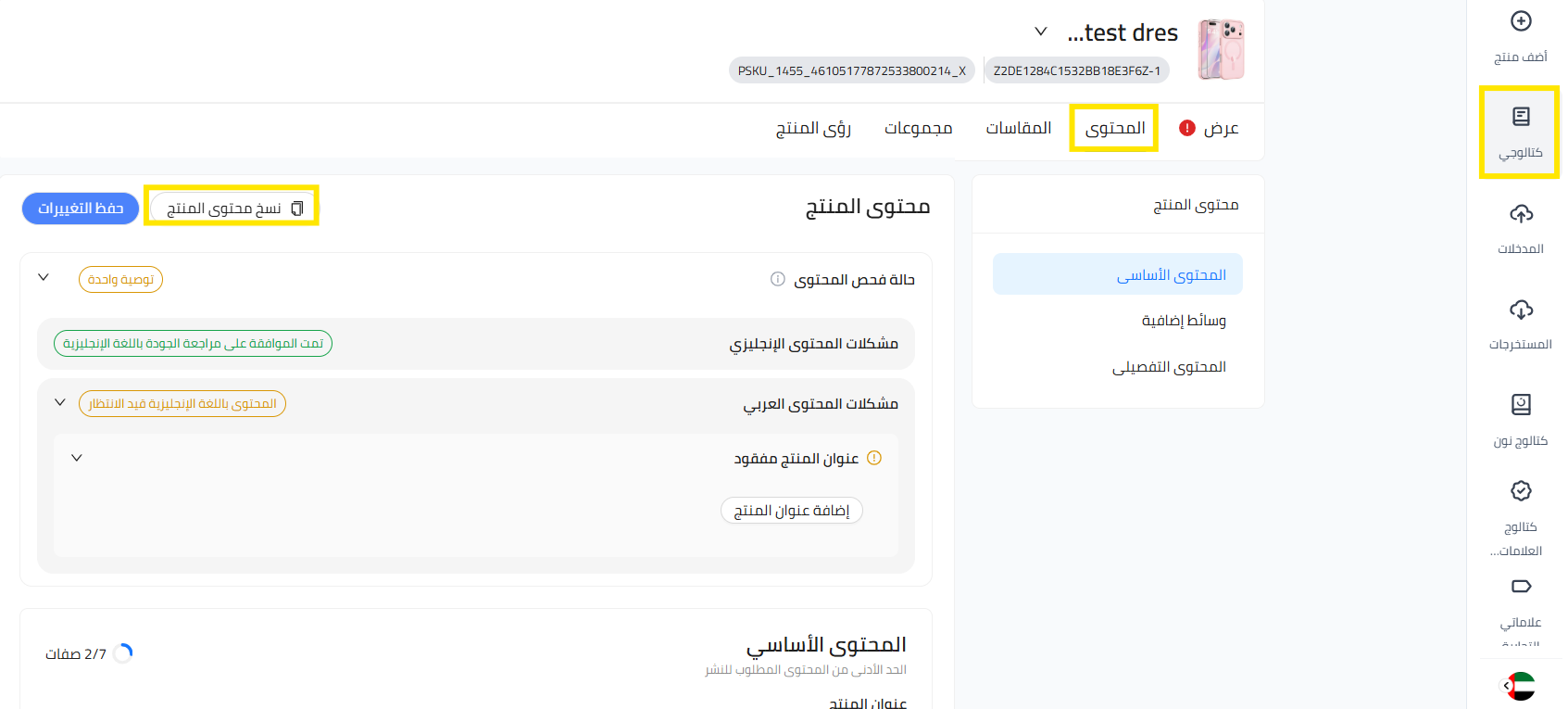Switch to the المحتوى tab
This screenshot has height=709, width=1568.
tap(1115, 128)
